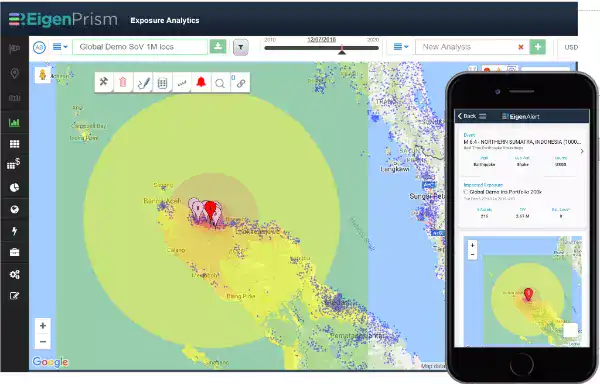Click the Street View pegman icon
Image resolution: width=600 pixels, height=384 pixels.
point(42,75)
